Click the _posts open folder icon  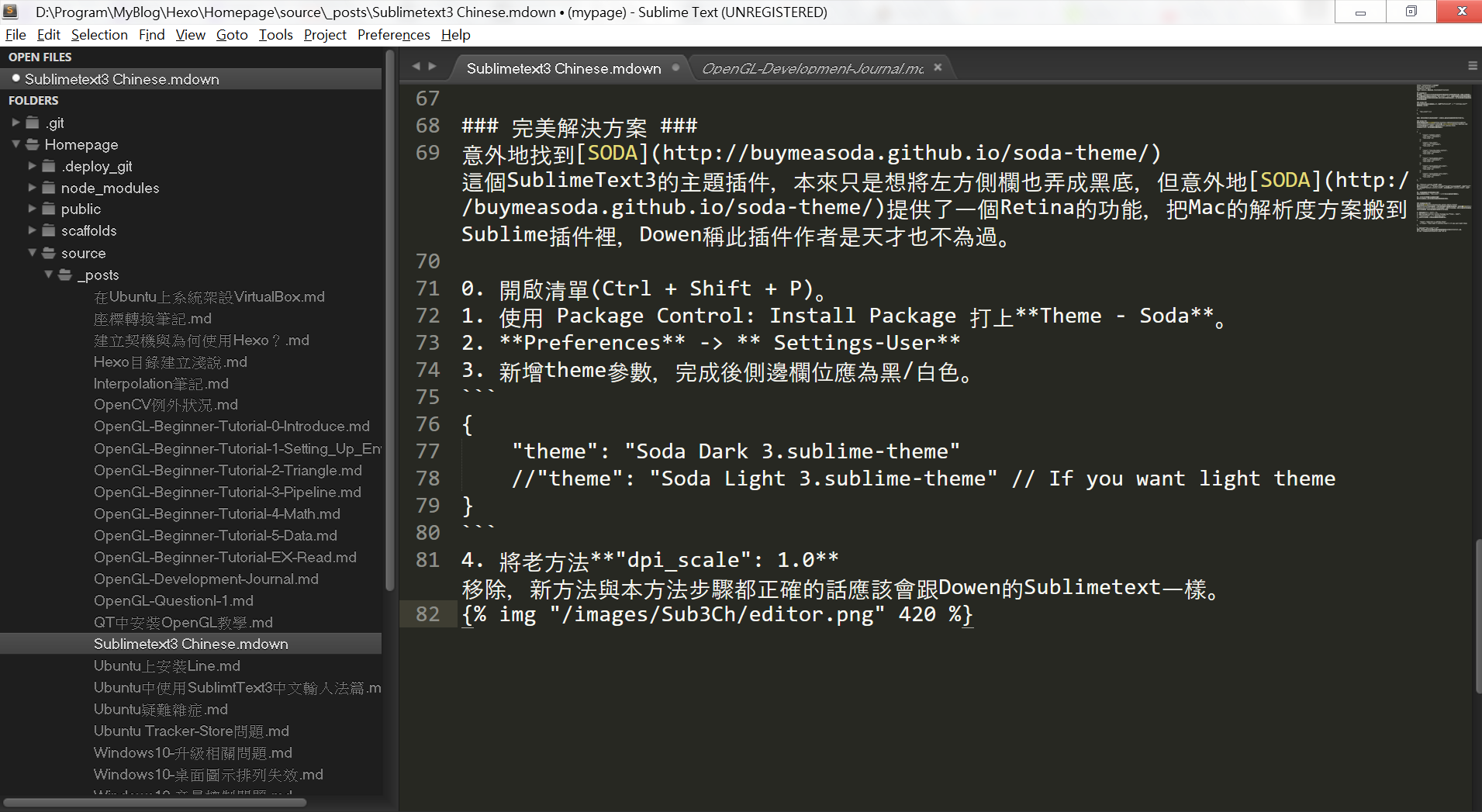[65, 275]
